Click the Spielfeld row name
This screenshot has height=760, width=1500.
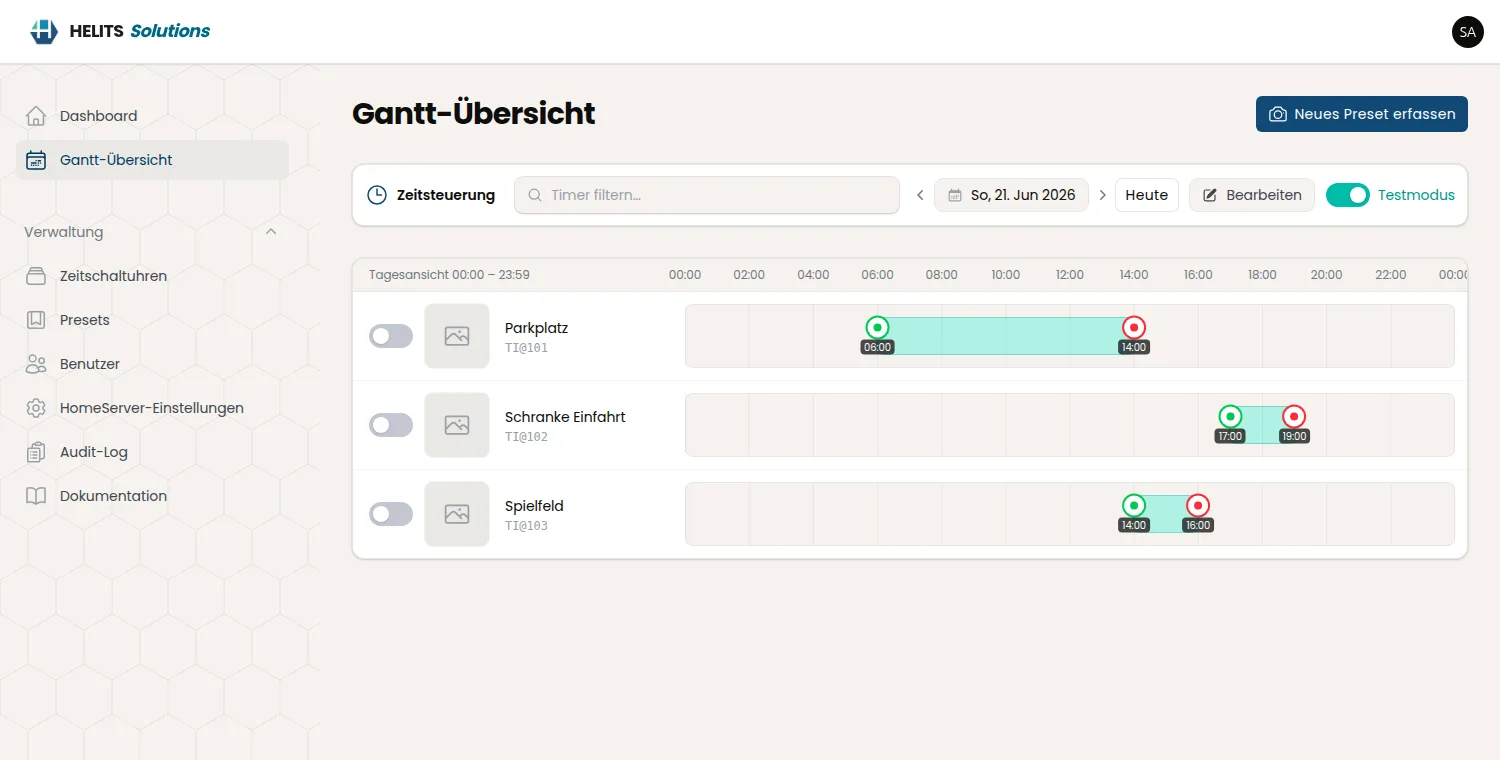point(534,506)
